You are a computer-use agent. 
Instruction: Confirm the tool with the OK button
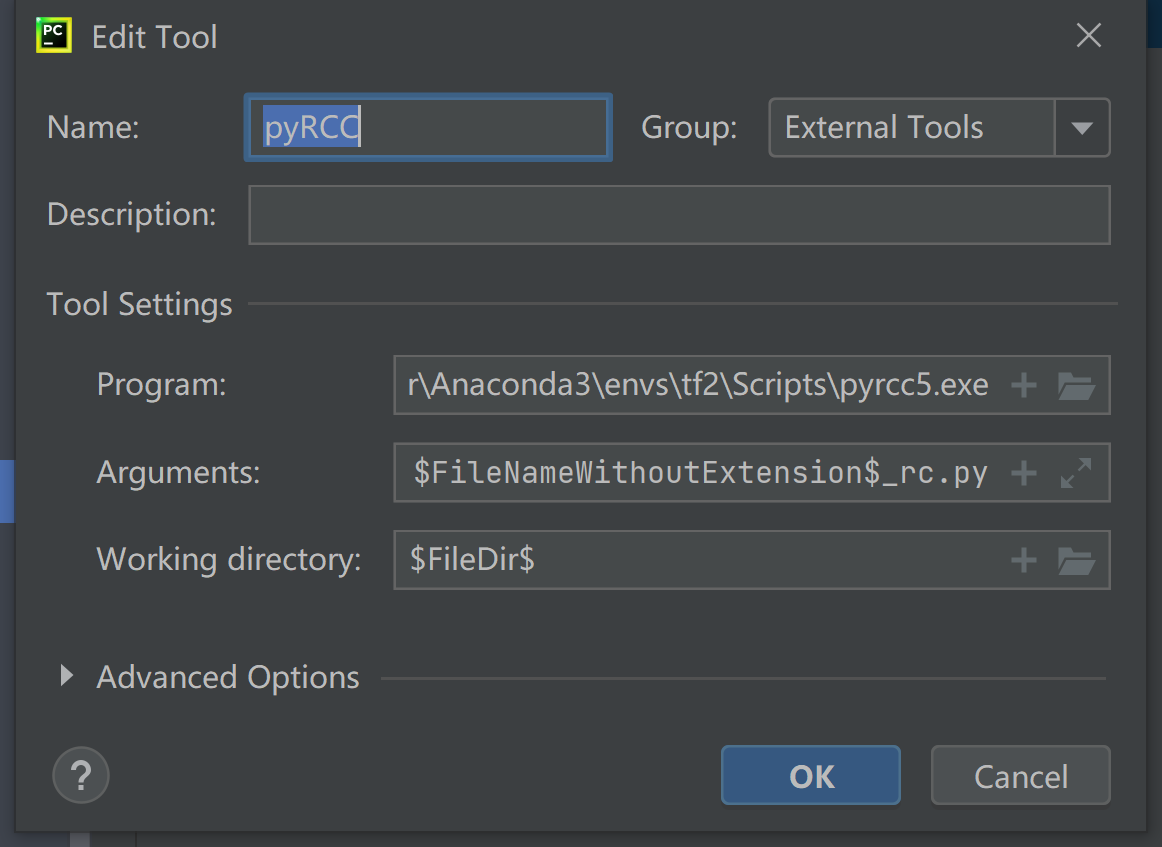pos(810,776)
